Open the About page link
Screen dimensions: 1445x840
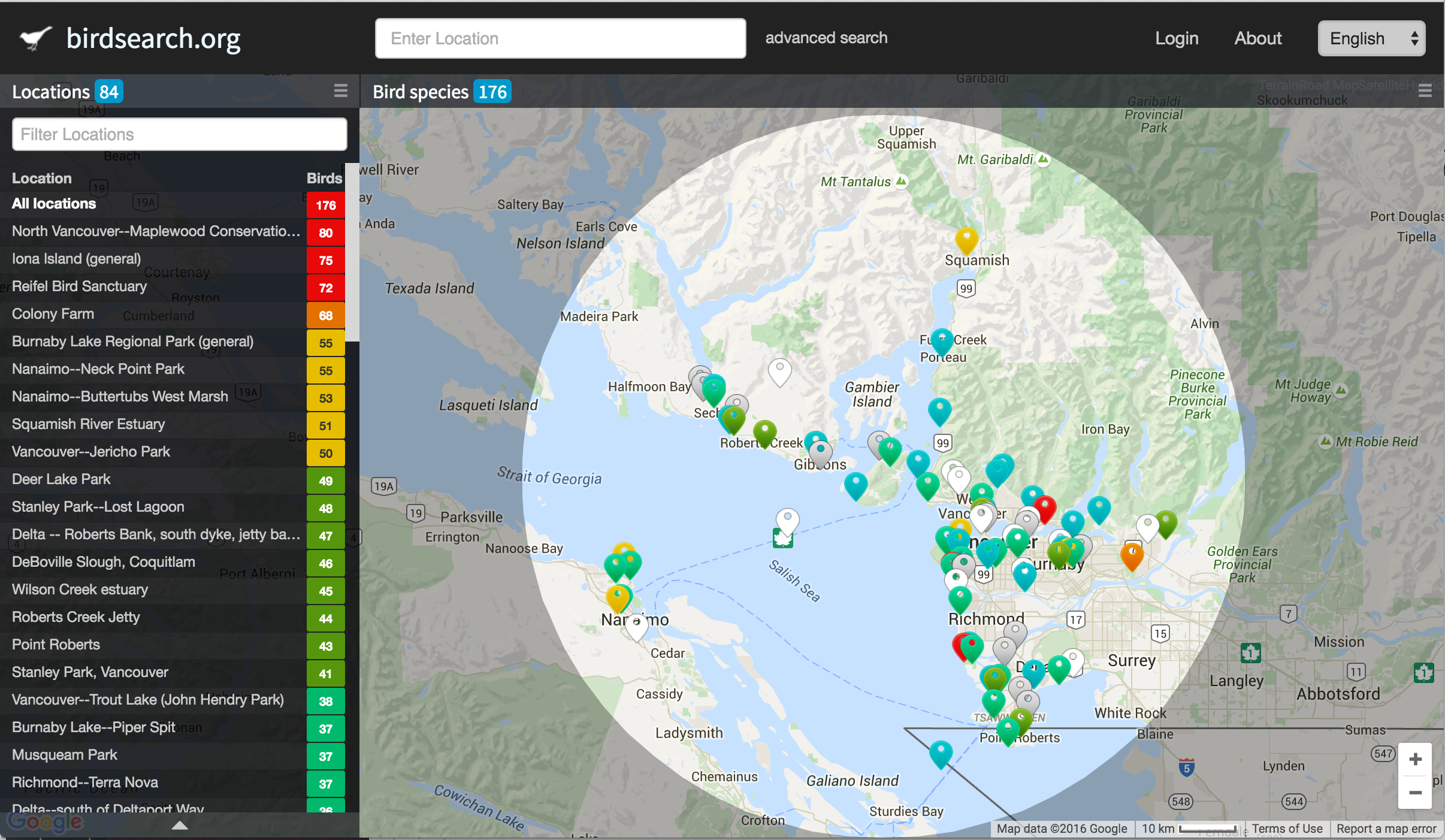point(1257,38)
